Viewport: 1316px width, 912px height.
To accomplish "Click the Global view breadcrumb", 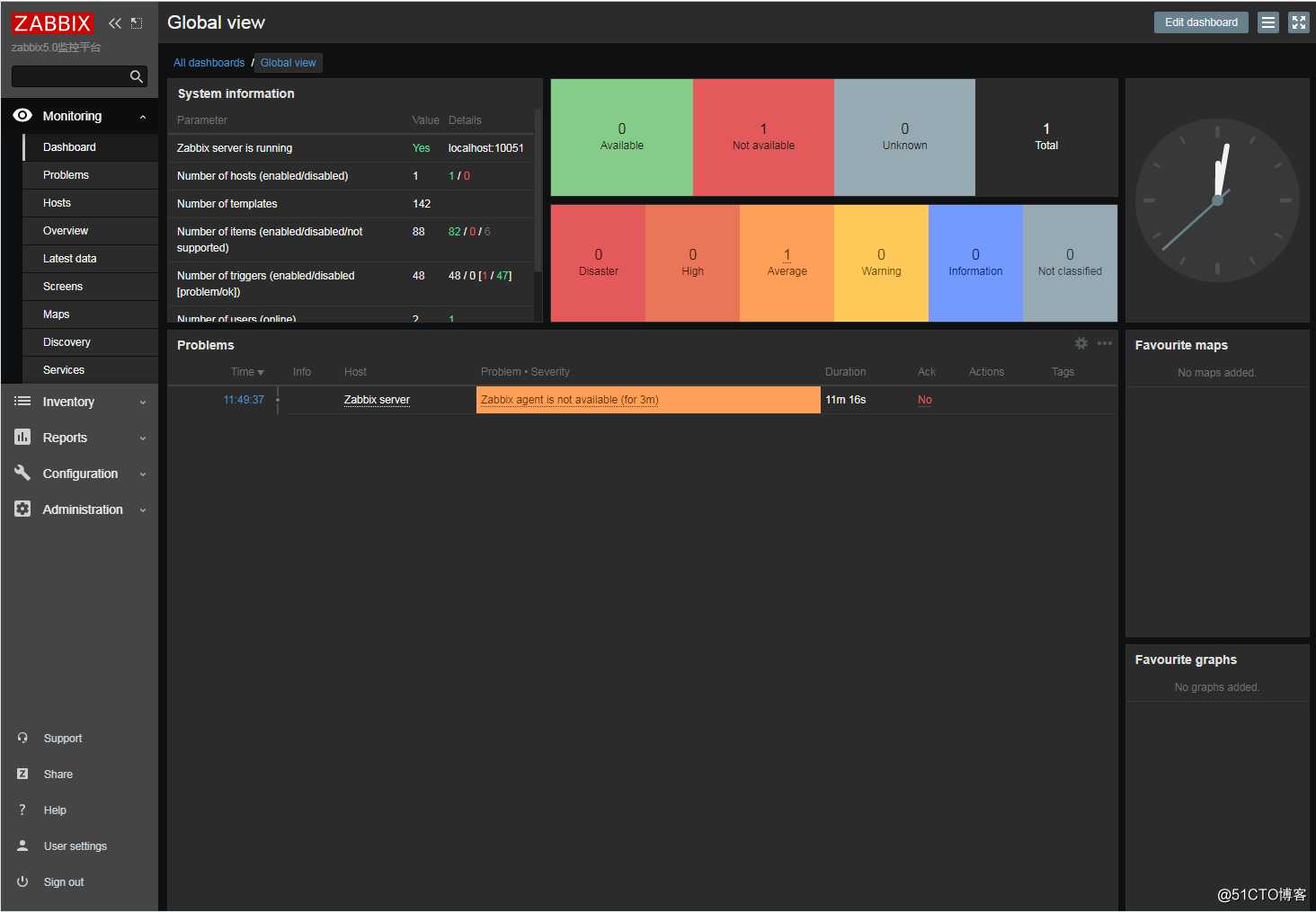I will click(x=288, y=63).
